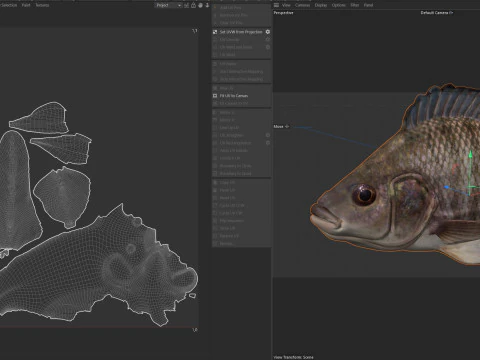Click the Fit UV to Canvas icon
The image size is (480, 360).
pos(215,96)
